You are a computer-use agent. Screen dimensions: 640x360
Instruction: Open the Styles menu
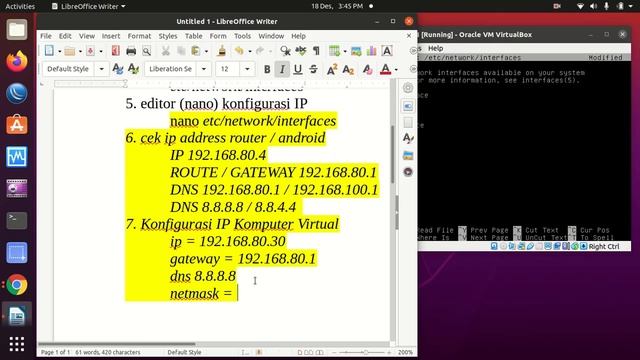click(x=168, y=36)
